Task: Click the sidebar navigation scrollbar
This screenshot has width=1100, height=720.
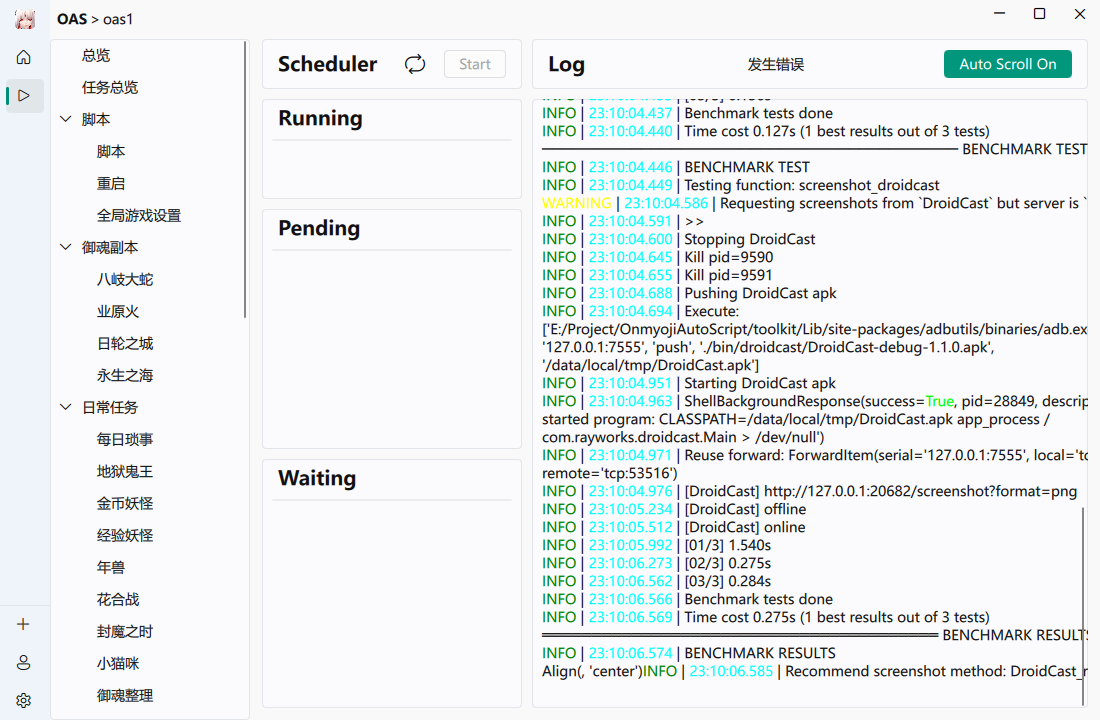Action: [x=245, y=180]
